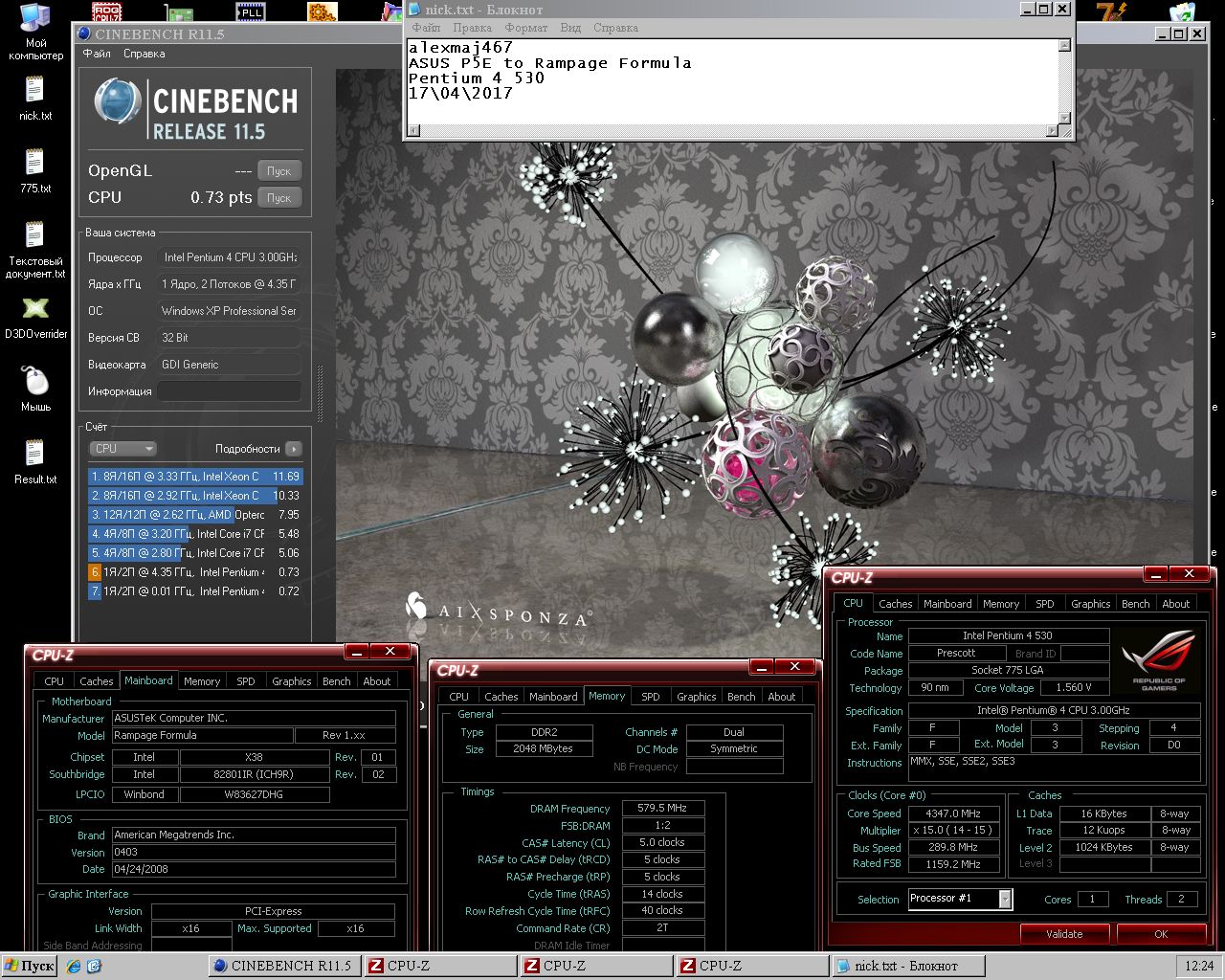Screen dimensions: 1225x980
Task: Run OpenGL test with its Пуск button
Action: (278, 170)
